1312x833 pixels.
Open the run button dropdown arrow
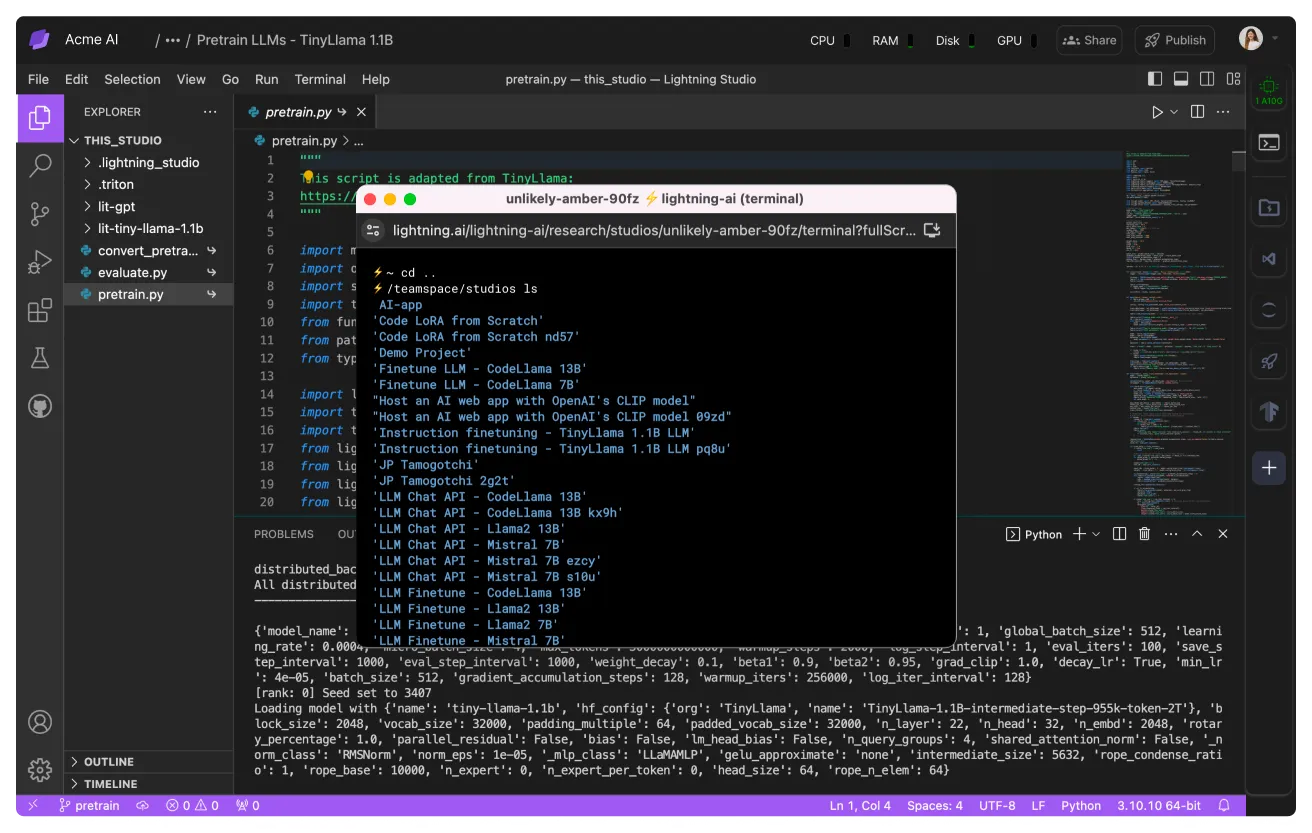click(1174, 112)
